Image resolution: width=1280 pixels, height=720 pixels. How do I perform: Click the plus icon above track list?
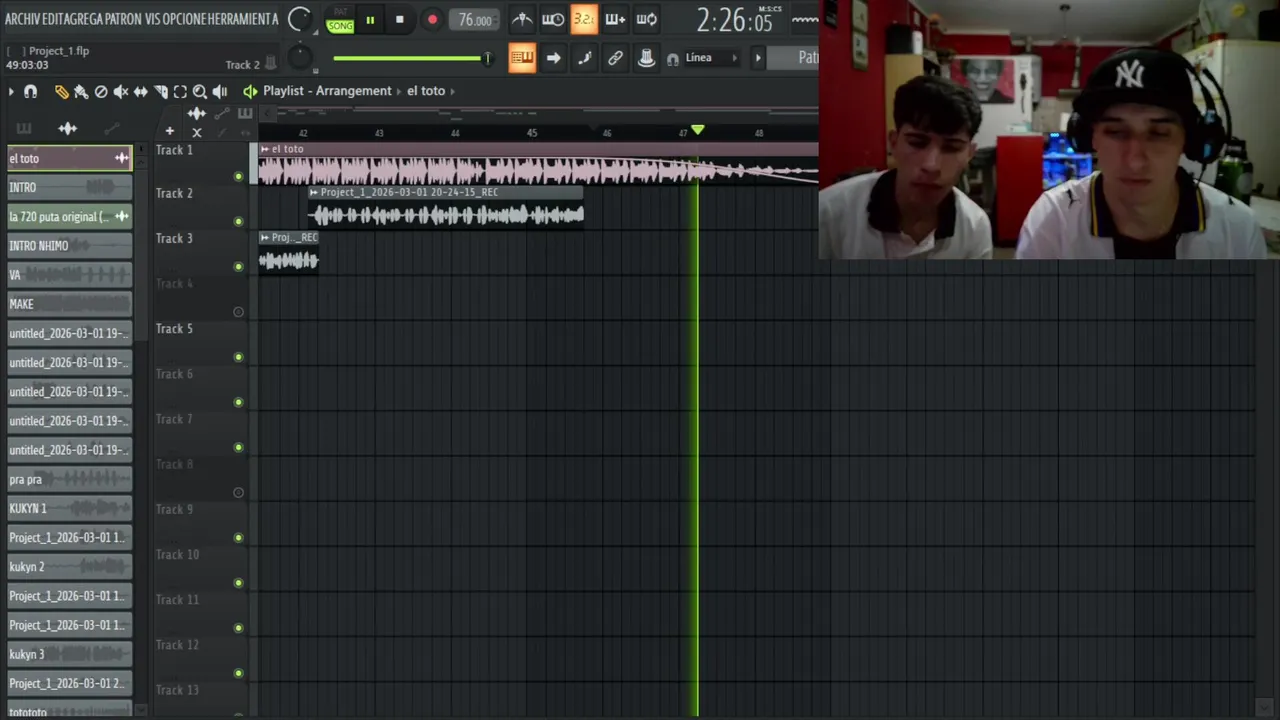(x=169, y=131)
